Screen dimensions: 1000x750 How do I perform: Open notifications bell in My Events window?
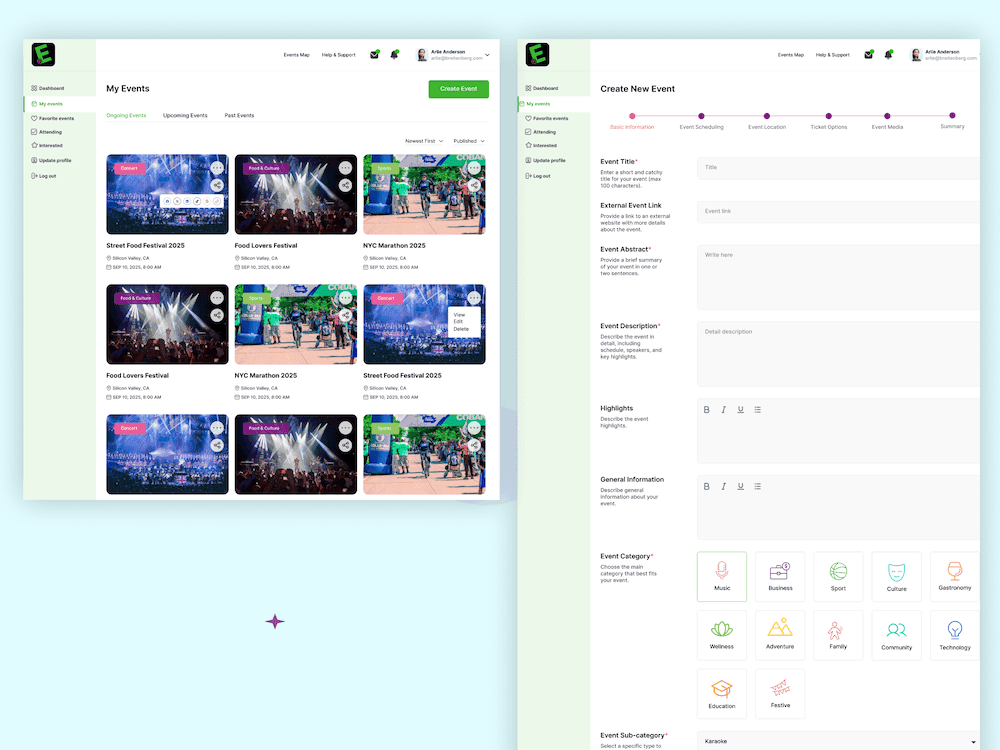click(x=394, y=55)
